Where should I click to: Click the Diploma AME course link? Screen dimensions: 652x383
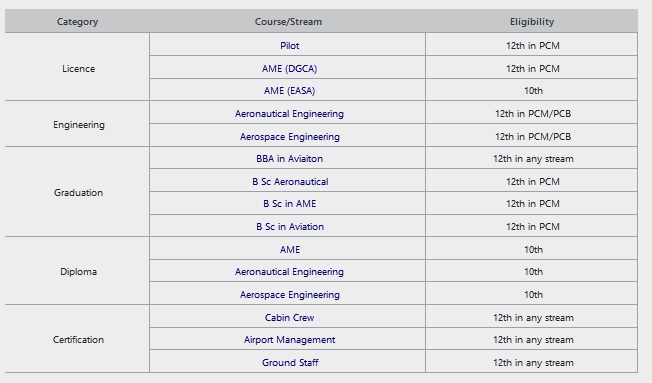click(x=290, y=250)
